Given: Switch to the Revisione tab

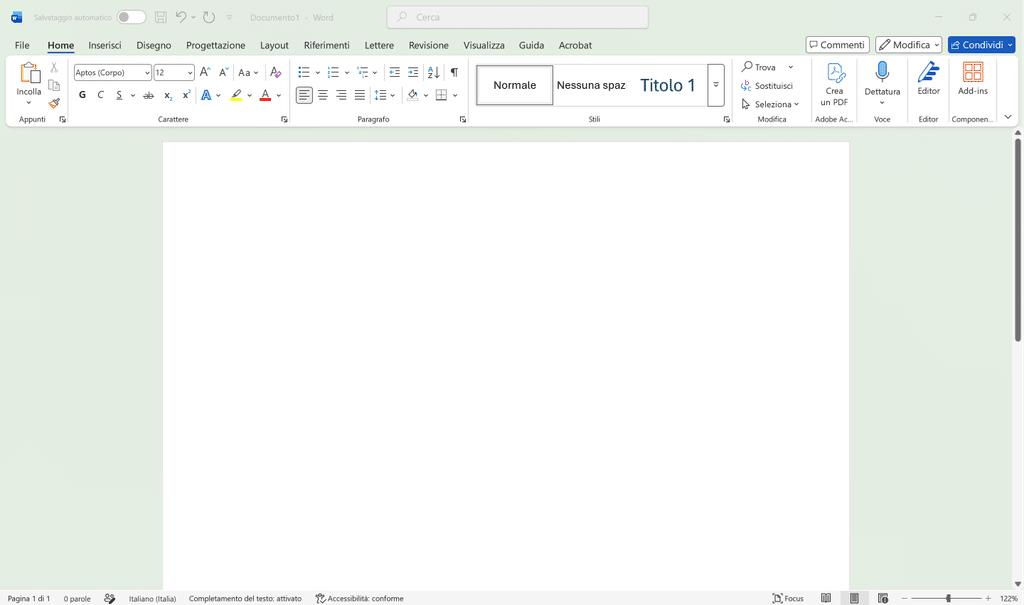Looking at the screenshot, I should click(x=428, y=45).
